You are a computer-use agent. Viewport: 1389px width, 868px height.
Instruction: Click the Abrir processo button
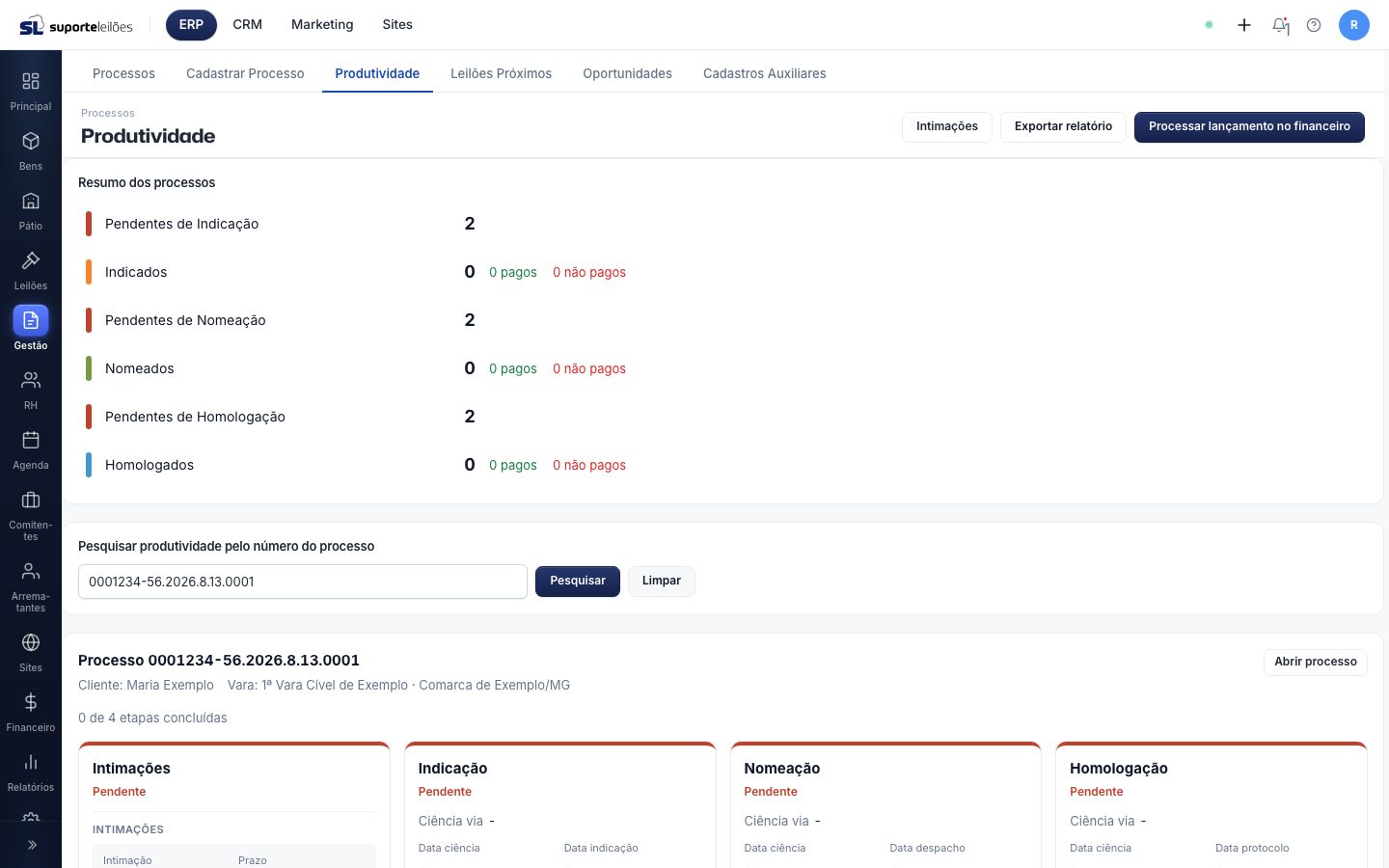pyautogui.click(x=1316, y=663)
